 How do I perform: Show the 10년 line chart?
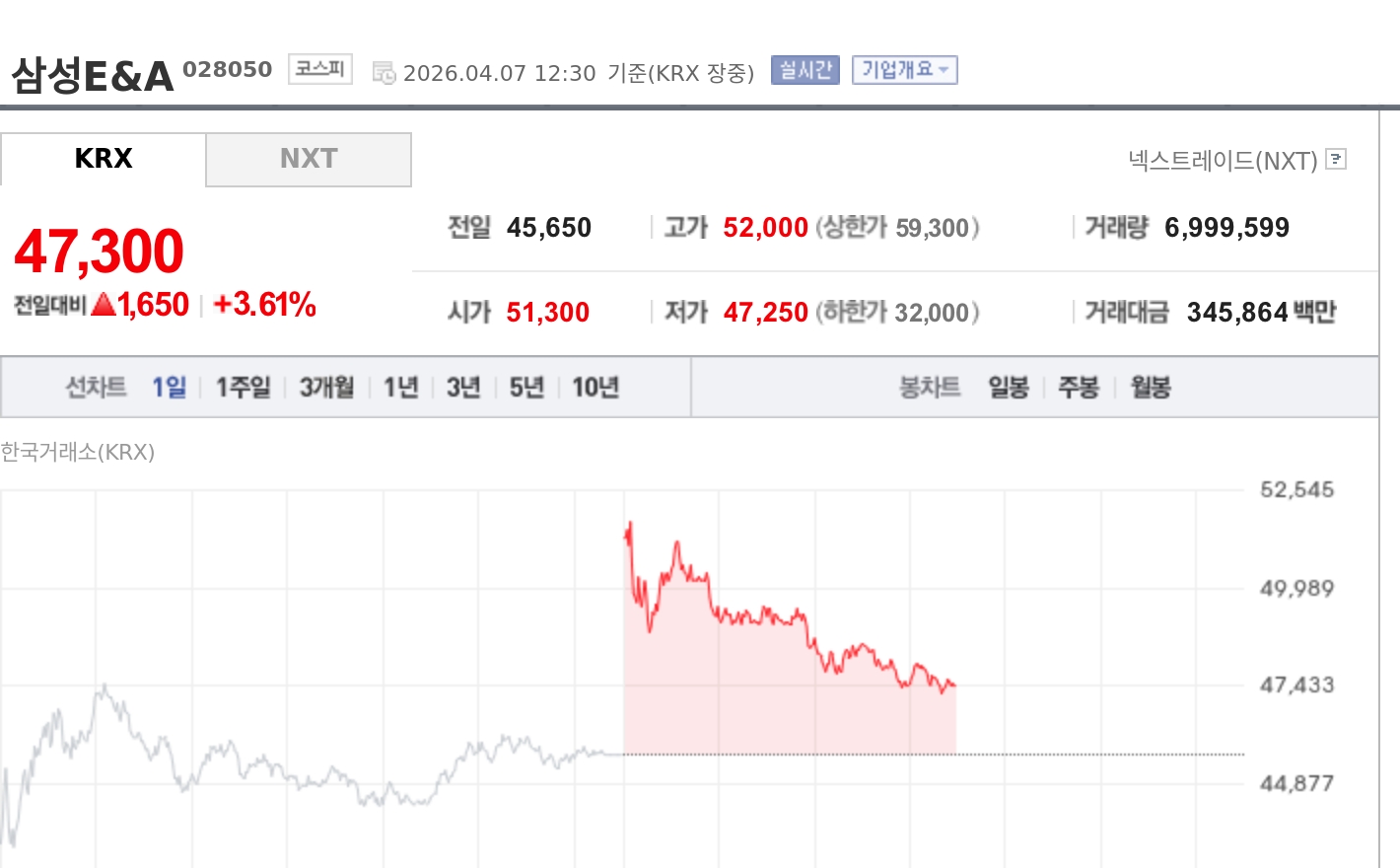(595, 387)
